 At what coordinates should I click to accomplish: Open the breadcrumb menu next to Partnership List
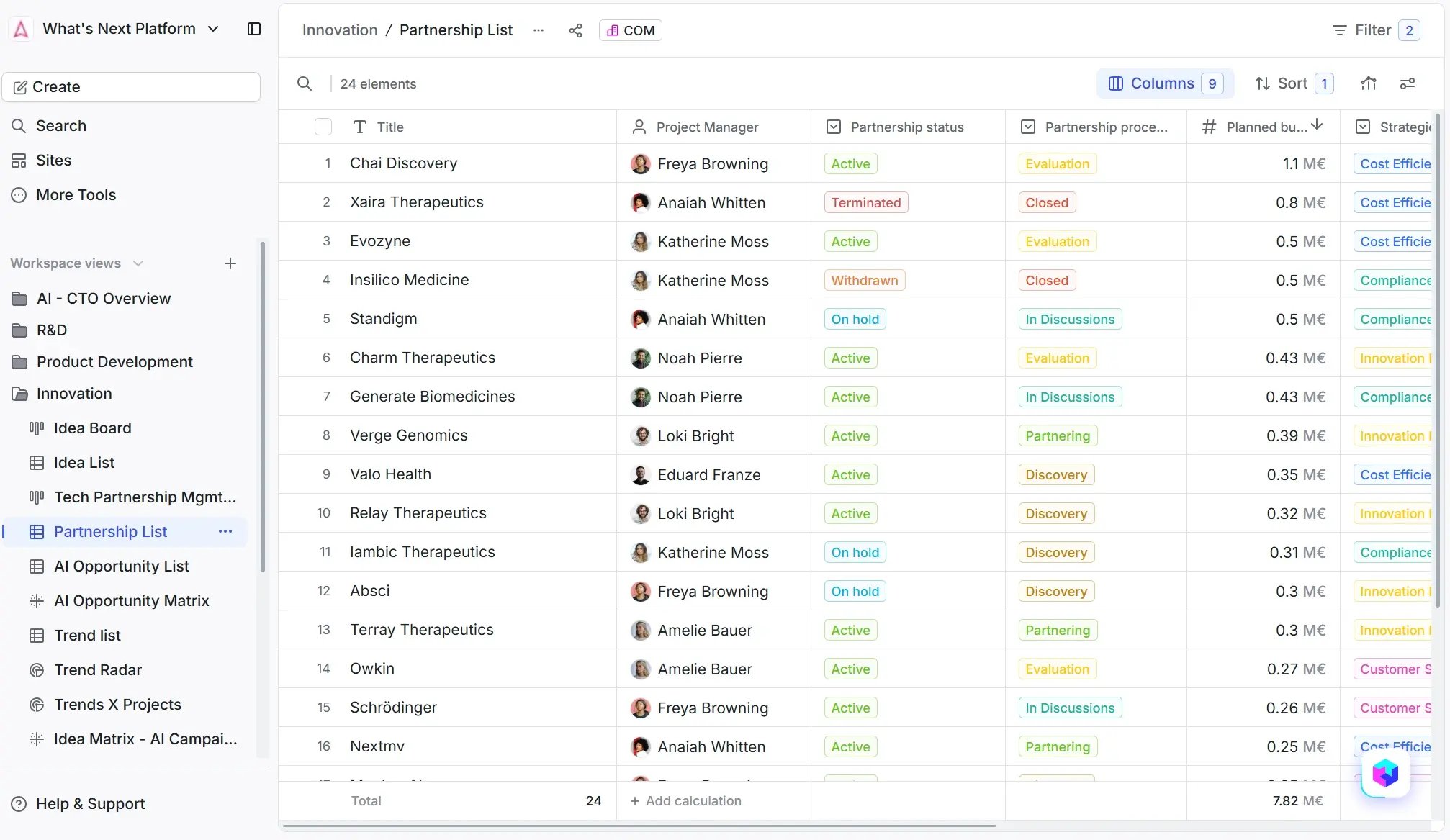[x=539, y=30]
